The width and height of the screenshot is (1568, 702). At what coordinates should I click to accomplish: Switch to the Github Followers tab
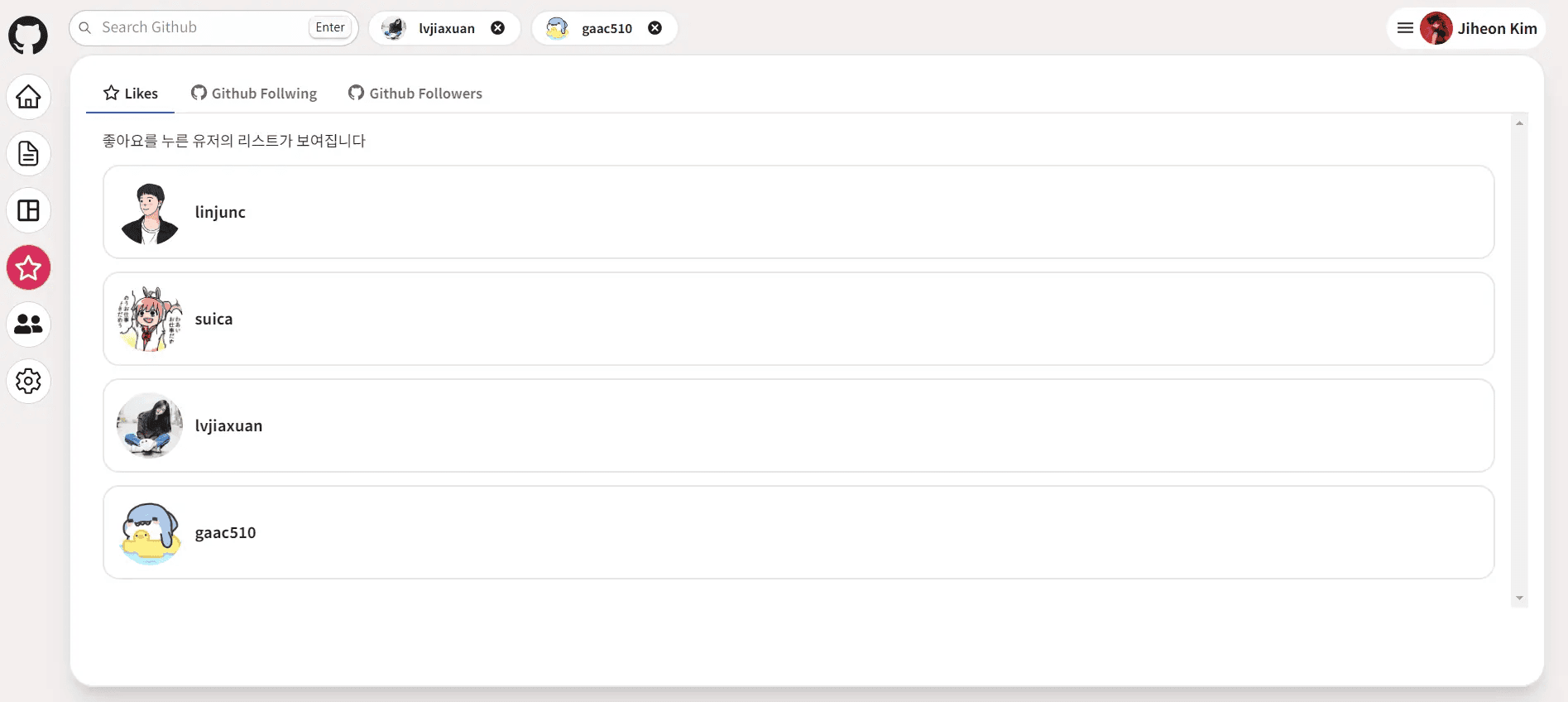point(415,94)
